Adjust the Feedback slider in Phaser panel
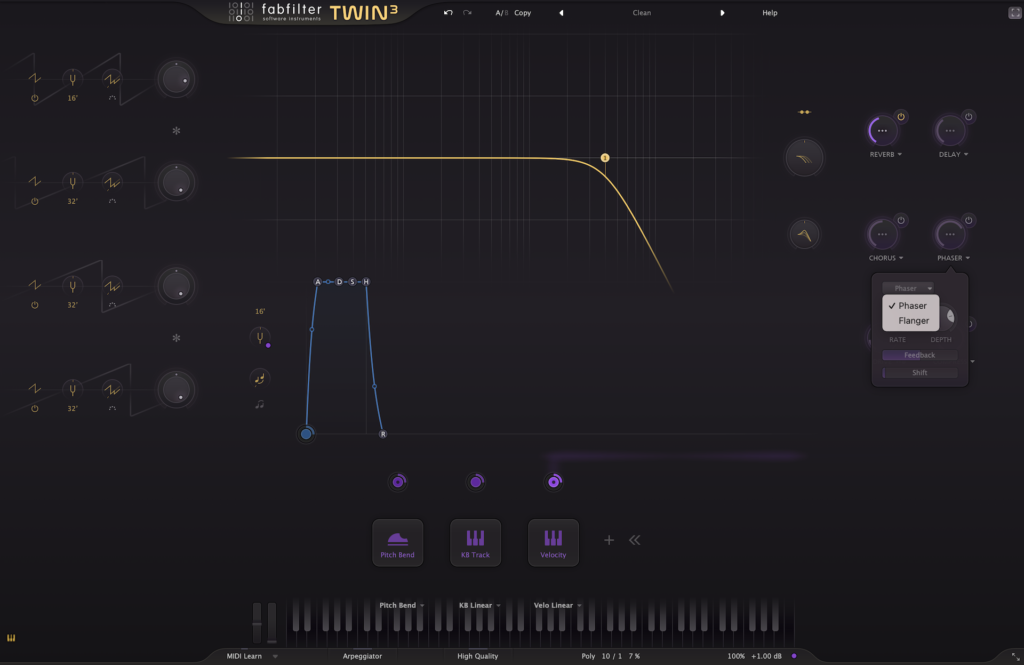The height and width of the screenshot is (665, 1024). pyautogui.click(x=919, y=355)
